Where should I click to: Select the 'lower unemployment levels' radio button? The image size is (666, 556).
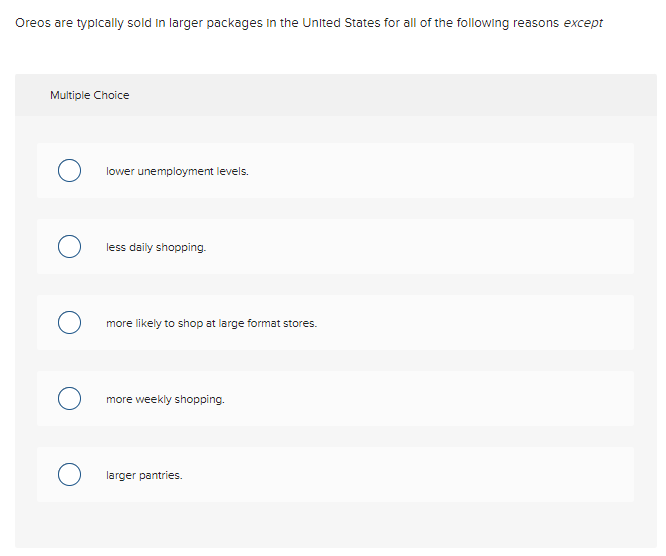click(69, 171)
